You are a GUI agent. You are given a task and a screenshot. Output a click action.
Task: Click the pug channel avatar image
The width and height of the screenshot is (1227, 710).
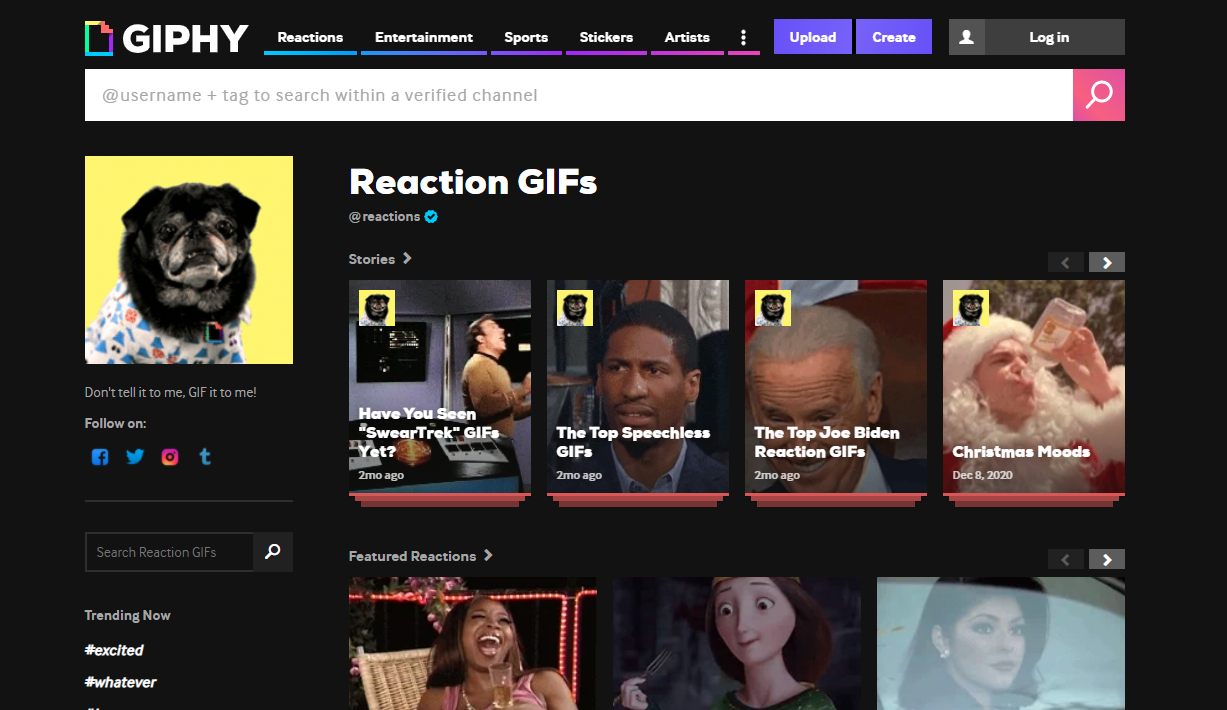click(x=189, y=260)
